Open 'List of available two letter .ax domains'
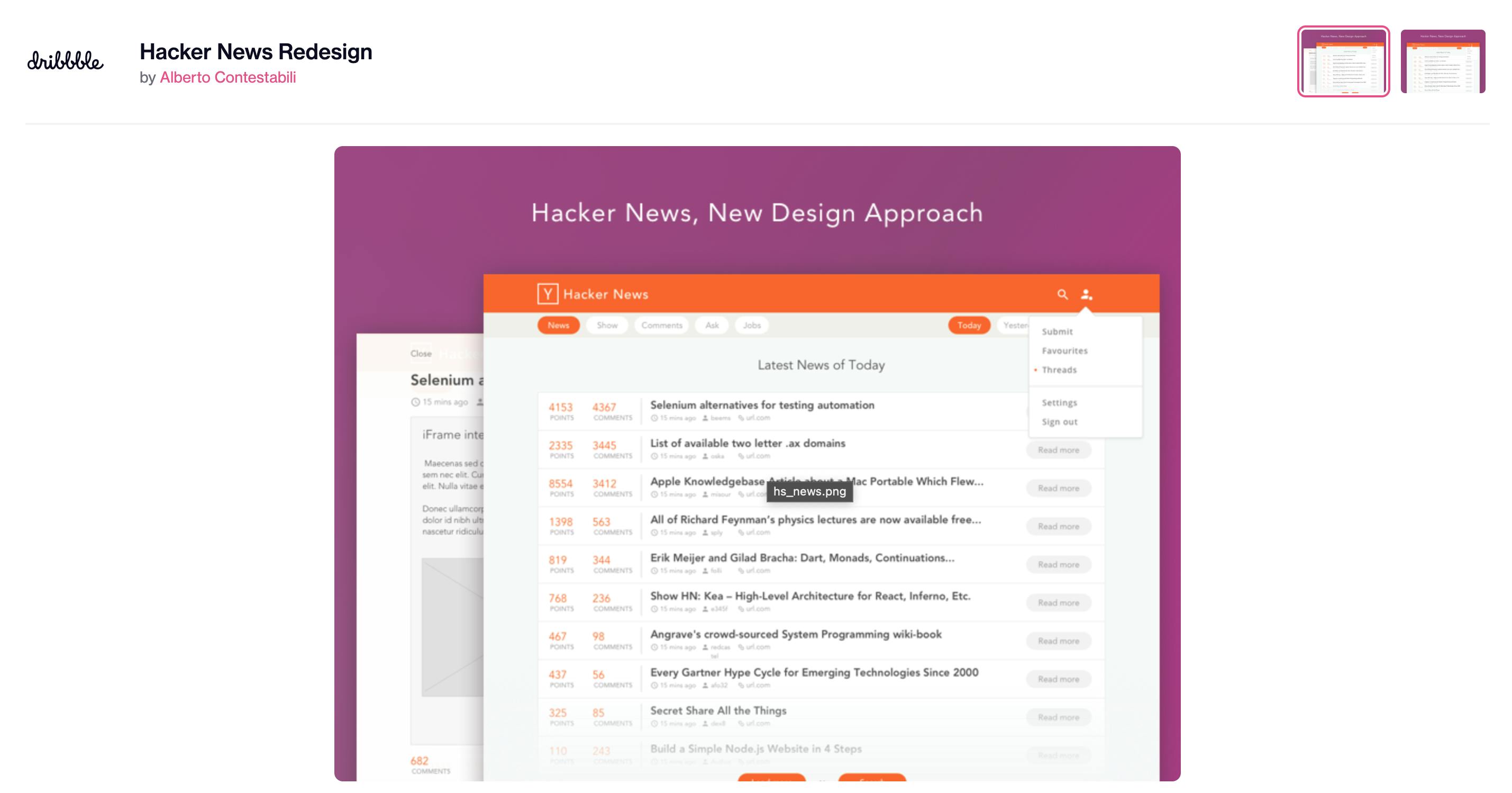The image size is (1512, 793). (747, 443)
